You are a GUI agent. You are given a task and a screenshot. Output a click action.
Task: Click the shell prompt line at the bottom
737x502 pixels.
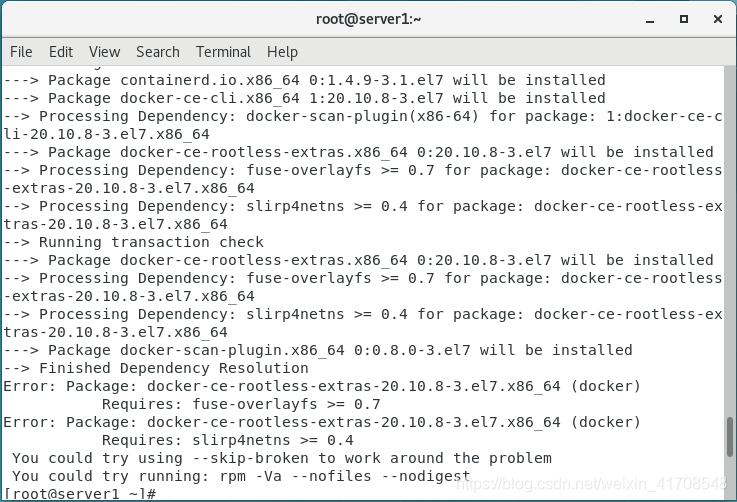point(80,494)
